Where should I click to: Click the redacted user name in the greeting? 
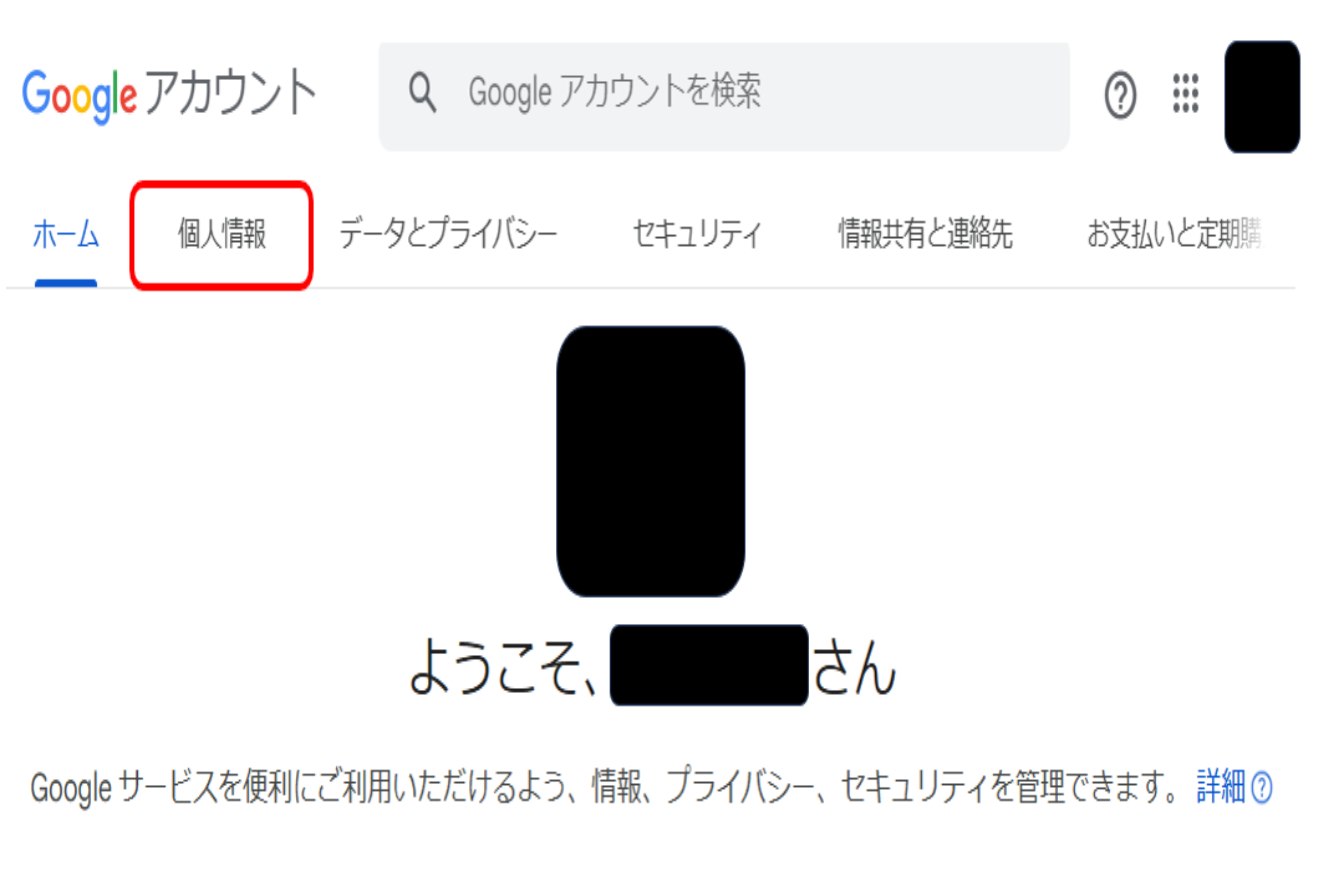pos(708,665)
